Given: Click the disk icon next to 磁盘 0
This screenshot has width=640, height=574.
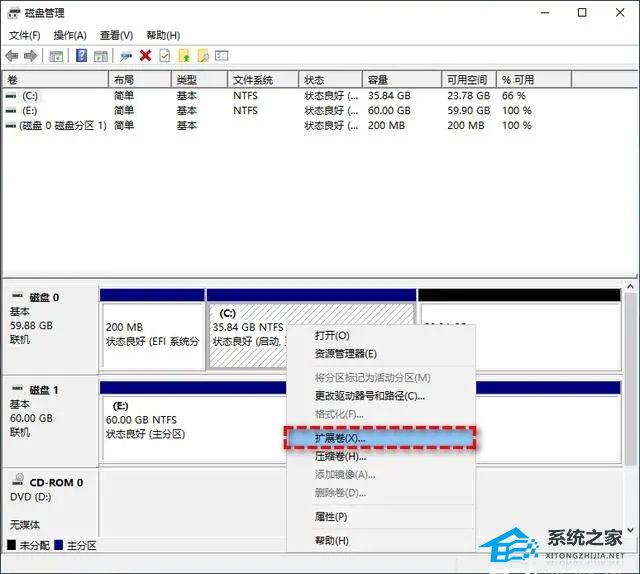Looking at the screenshot, I should [18, 295].
